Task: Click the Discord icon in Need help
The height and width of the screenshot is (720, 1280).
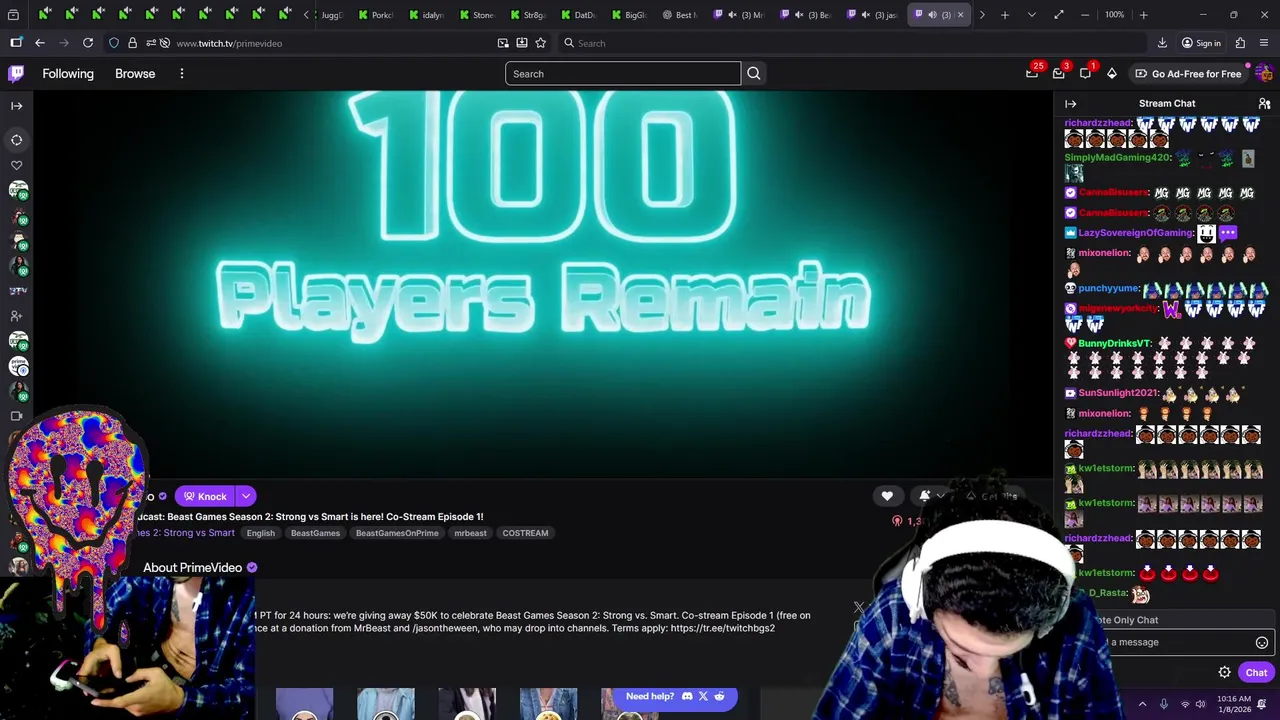Action: click(687, 696)
